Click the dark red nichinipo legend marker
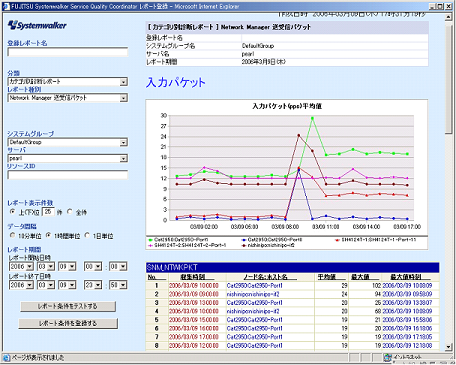The width and height of the screenshot is (456, 365). 244,245
